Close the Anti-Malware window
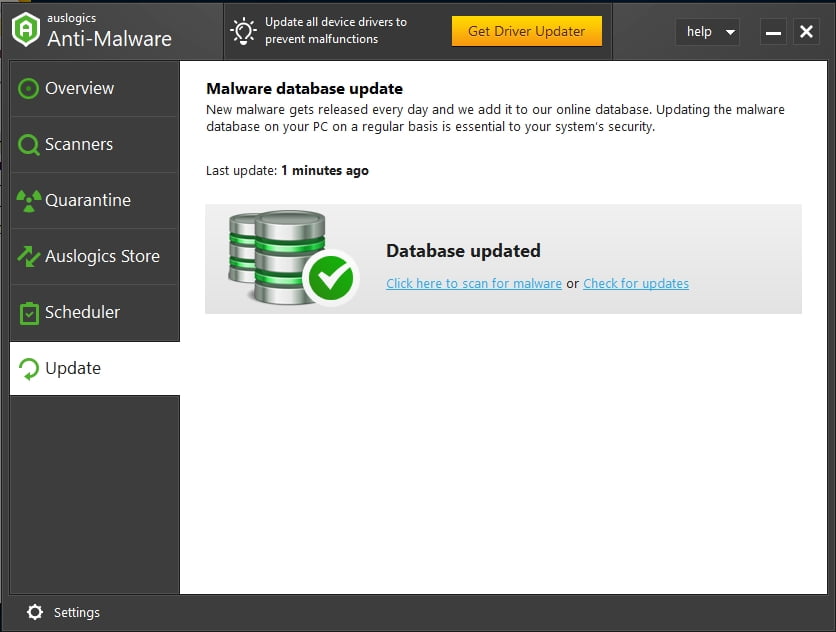The height and width of the screenshot is (632, 836). [x=806, y=32]
